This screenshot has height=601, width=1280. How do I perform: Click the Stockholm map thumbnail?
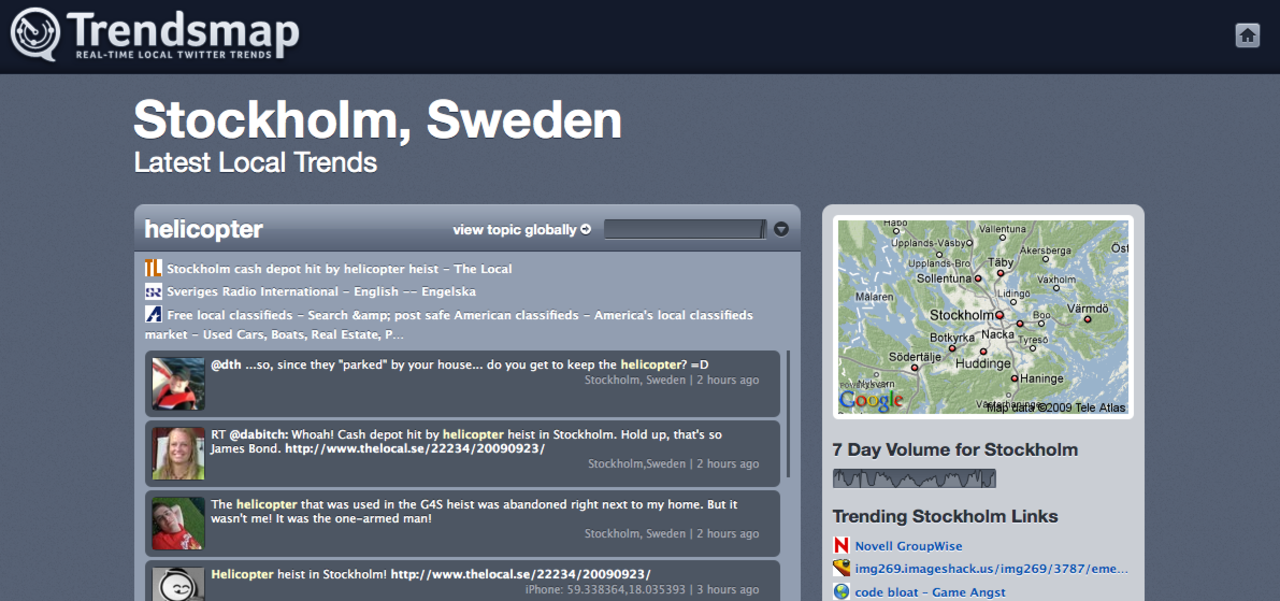point(983,317)
